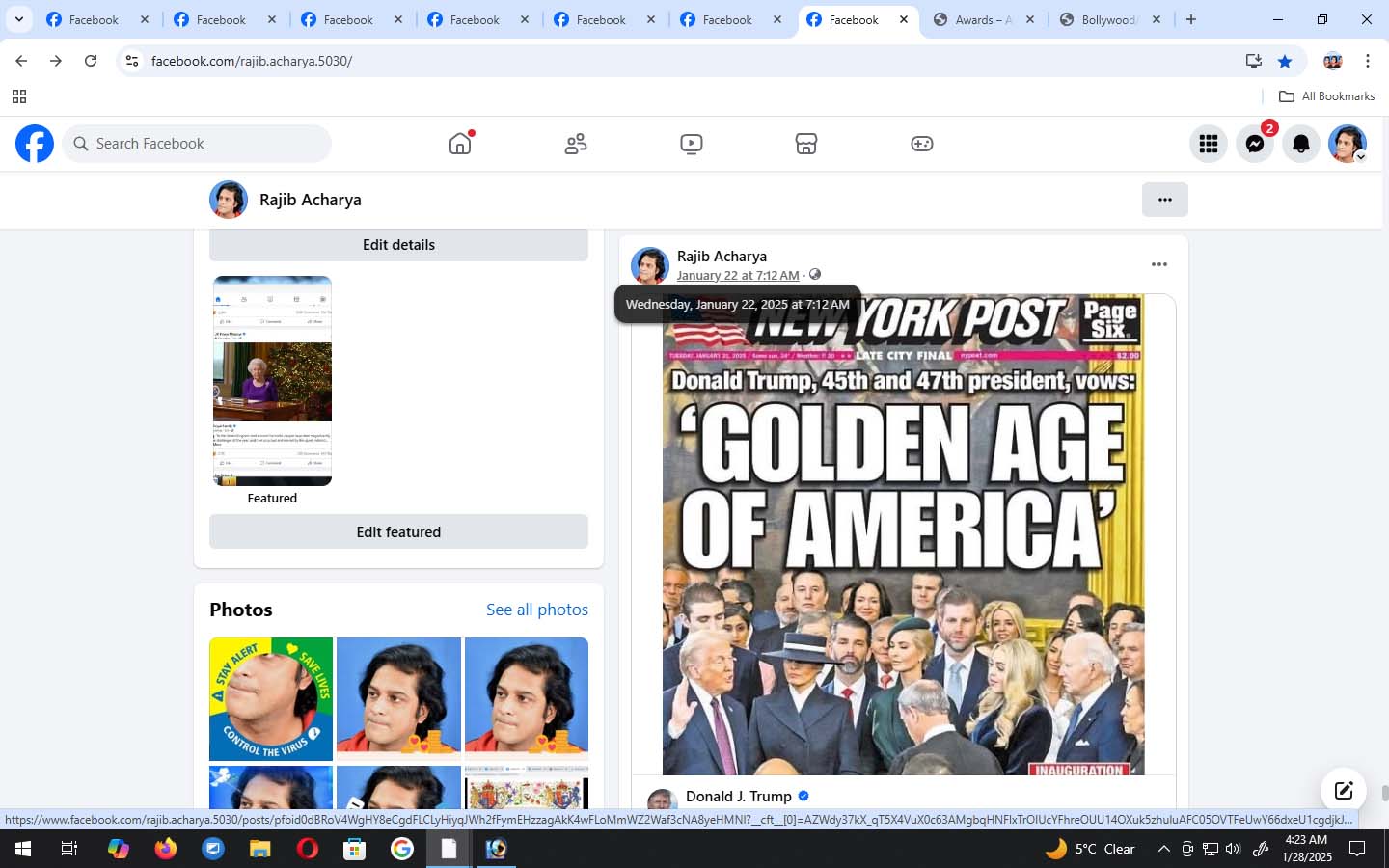This screenshot has height=868, width=1389.
Task: Open the New York Post Golden Age image
Action: point(904,535)
